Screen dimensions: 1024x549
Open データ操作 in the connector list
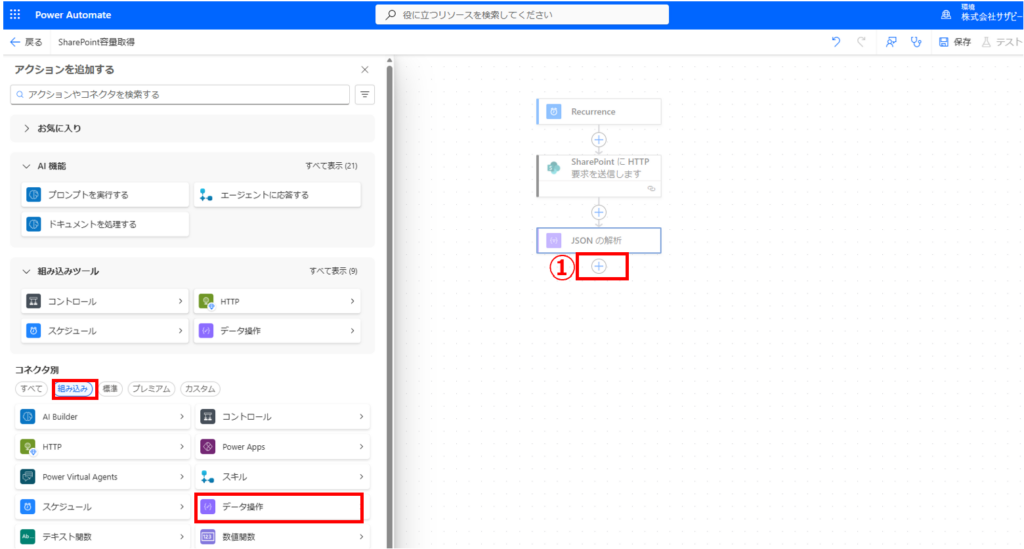point(278,507)
